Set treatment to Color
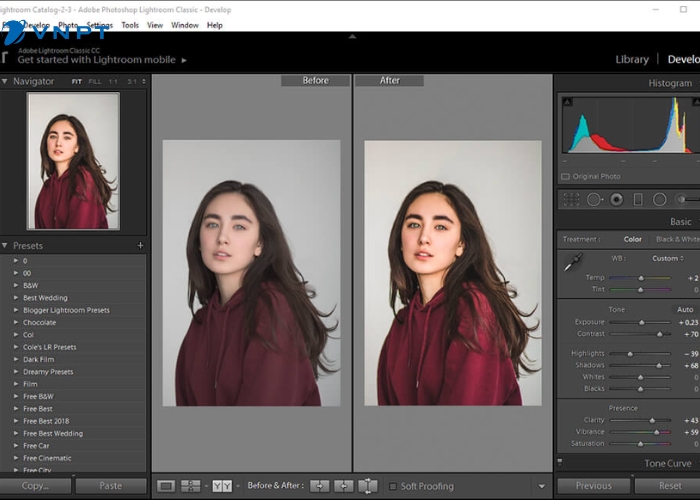Image resolution: width=700 pixels, height=500 pixels. (x=633, y=239)
